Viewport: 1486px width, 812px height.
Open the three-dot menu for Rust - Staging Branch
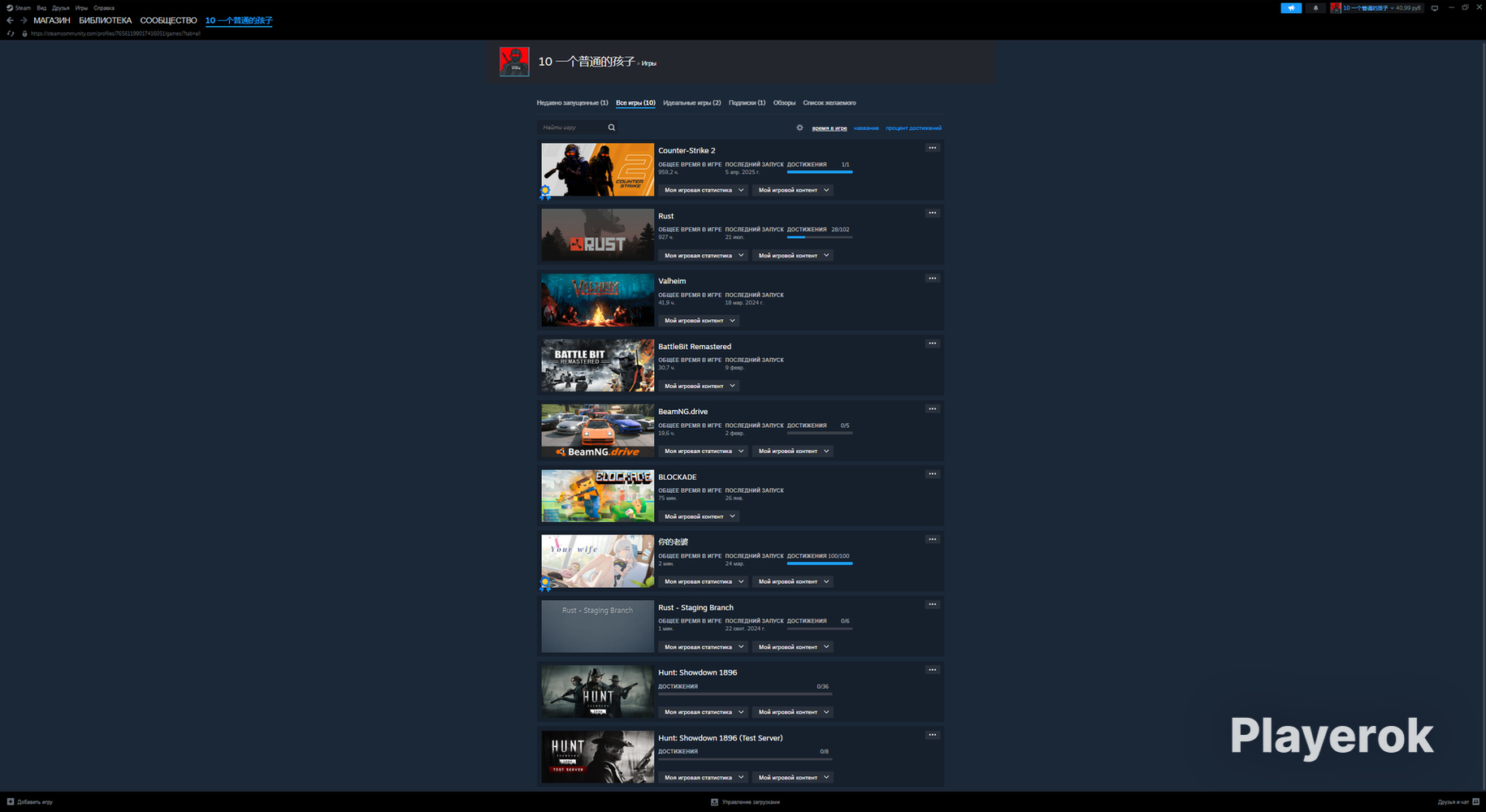coord(933,604)
